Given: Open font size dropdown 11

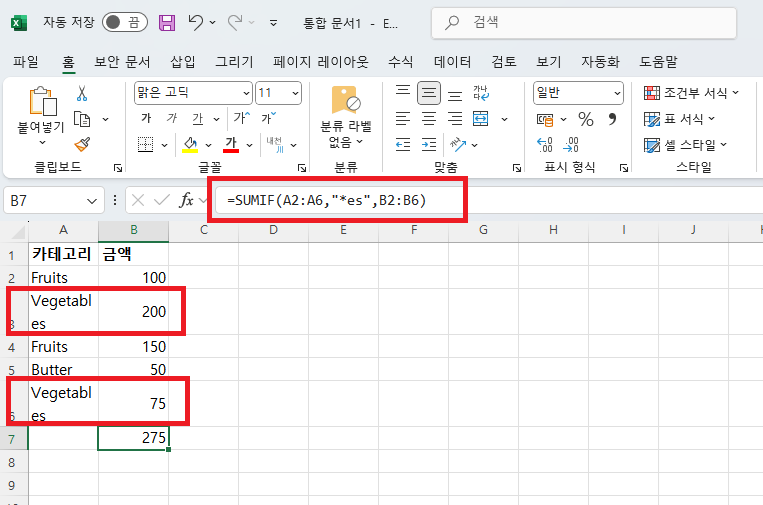Looking at the screenshot, I should click(x=295, y=93).
